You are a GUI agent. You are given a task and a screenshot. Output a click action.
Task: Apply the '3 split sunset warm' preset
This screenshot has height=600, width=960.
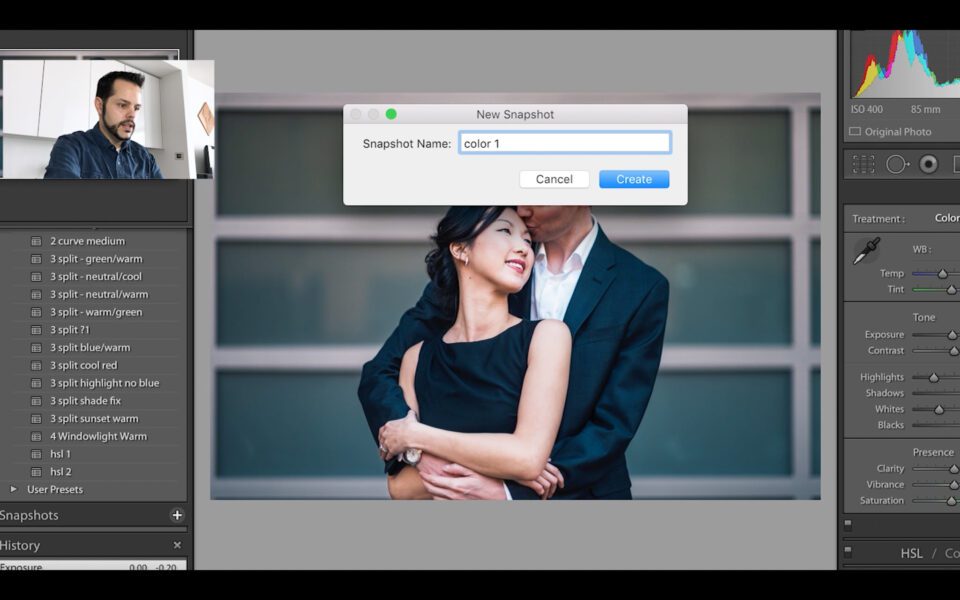(x=94, y=419)
